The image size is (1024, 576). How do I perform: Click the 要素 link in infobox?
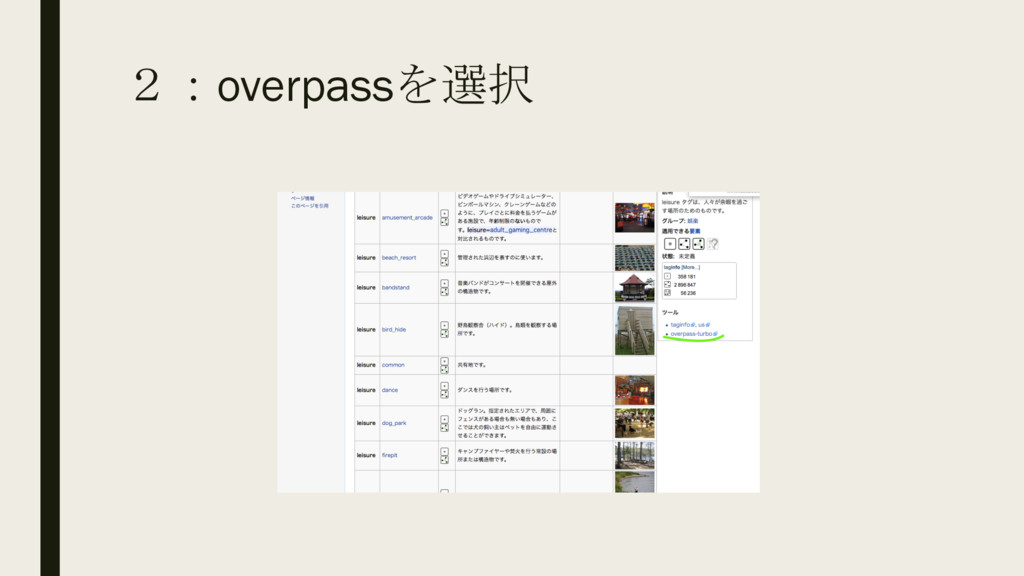coord(695,231)
